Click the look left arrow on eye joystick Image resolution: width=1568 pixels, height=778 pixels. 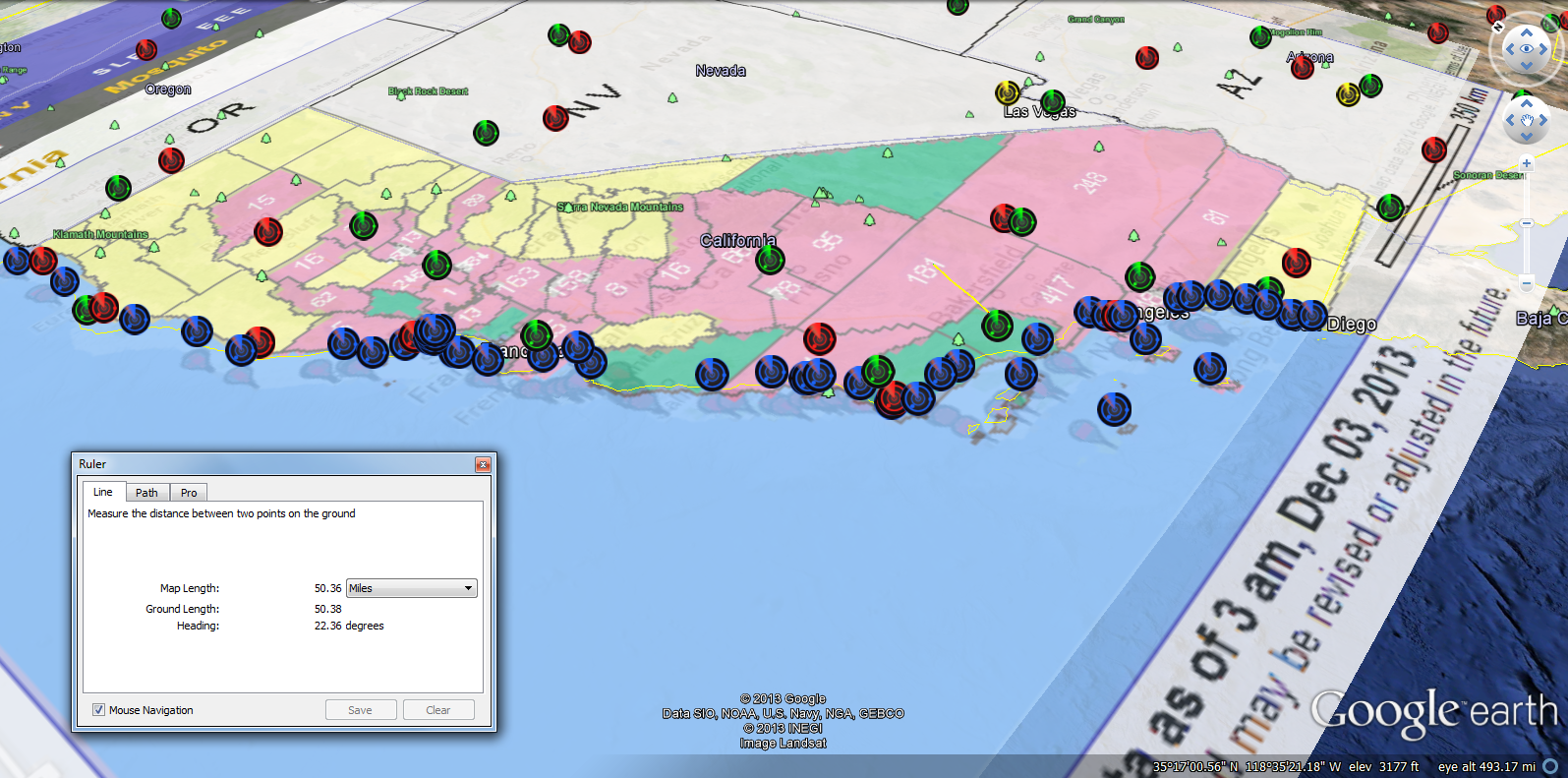pyautogui.click(x=1508, y=49)
